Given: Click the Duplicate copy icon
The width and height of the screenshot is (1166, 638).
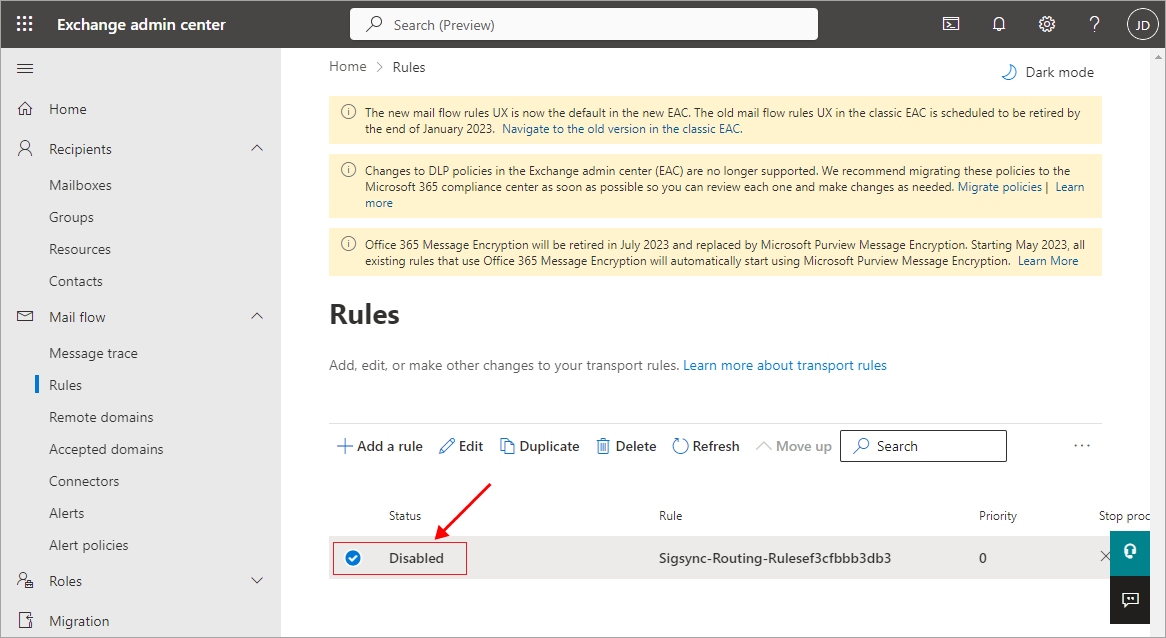Looking at the screenshot, I should tap(507, 446).
